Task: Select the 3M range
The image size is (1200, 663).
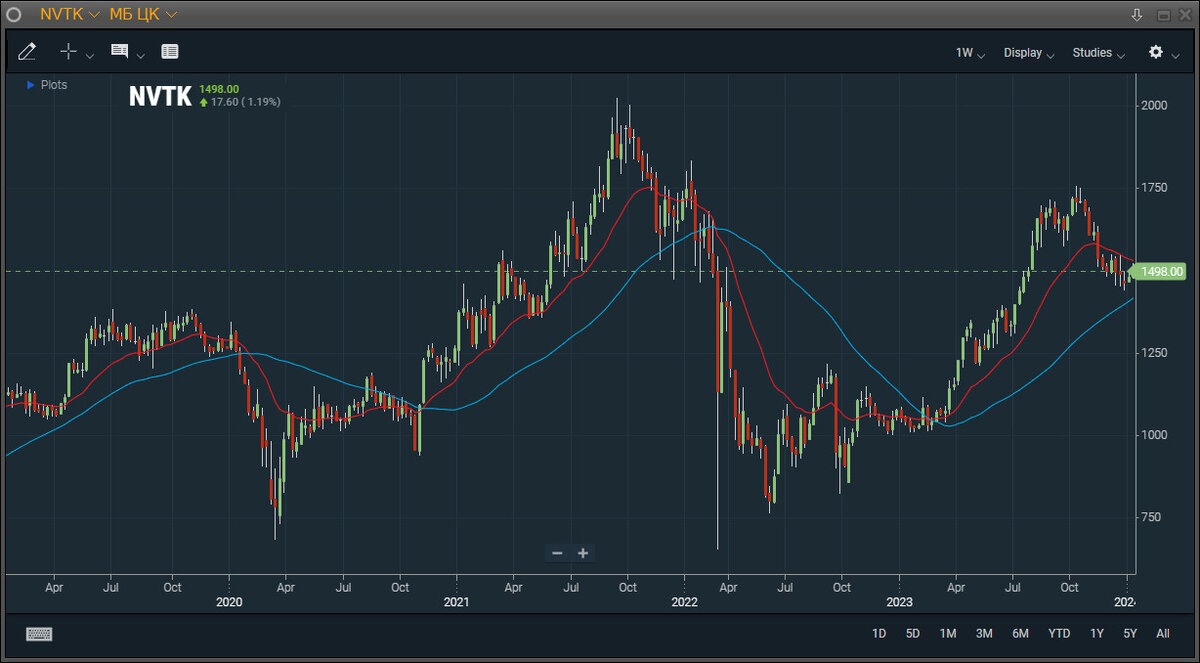Action: [x=984, y=634]
